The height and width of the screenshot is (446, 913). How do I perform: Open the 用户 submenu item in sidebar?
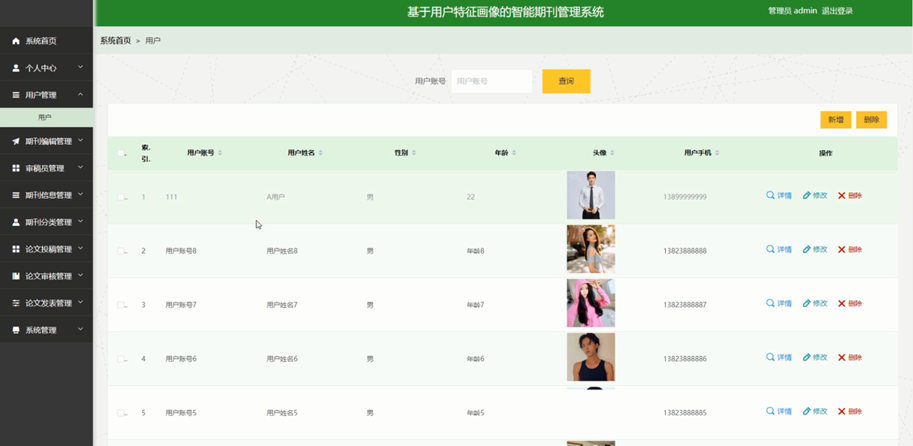[x=45, y=118]
